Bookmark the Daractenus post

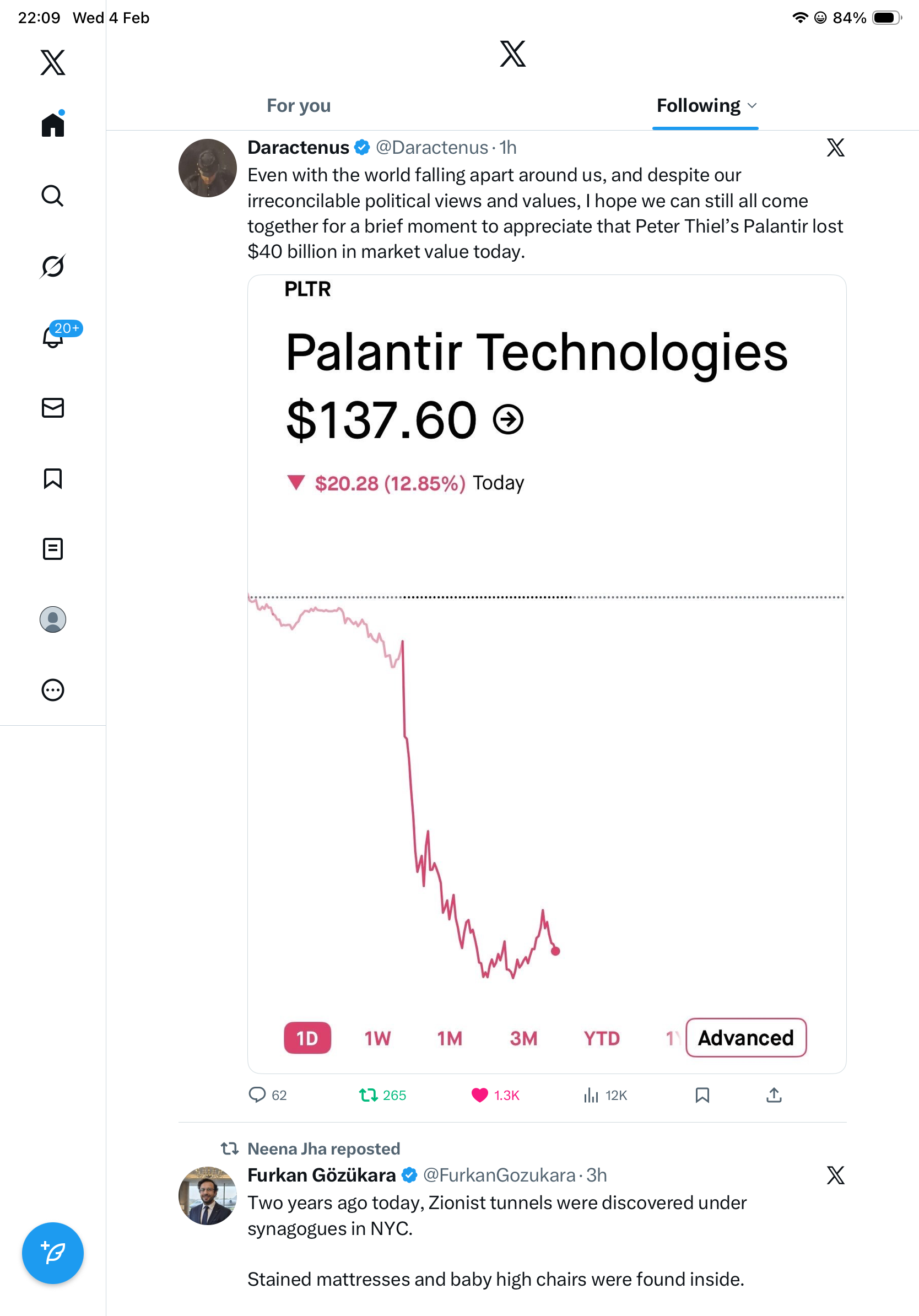point(702,1096)
